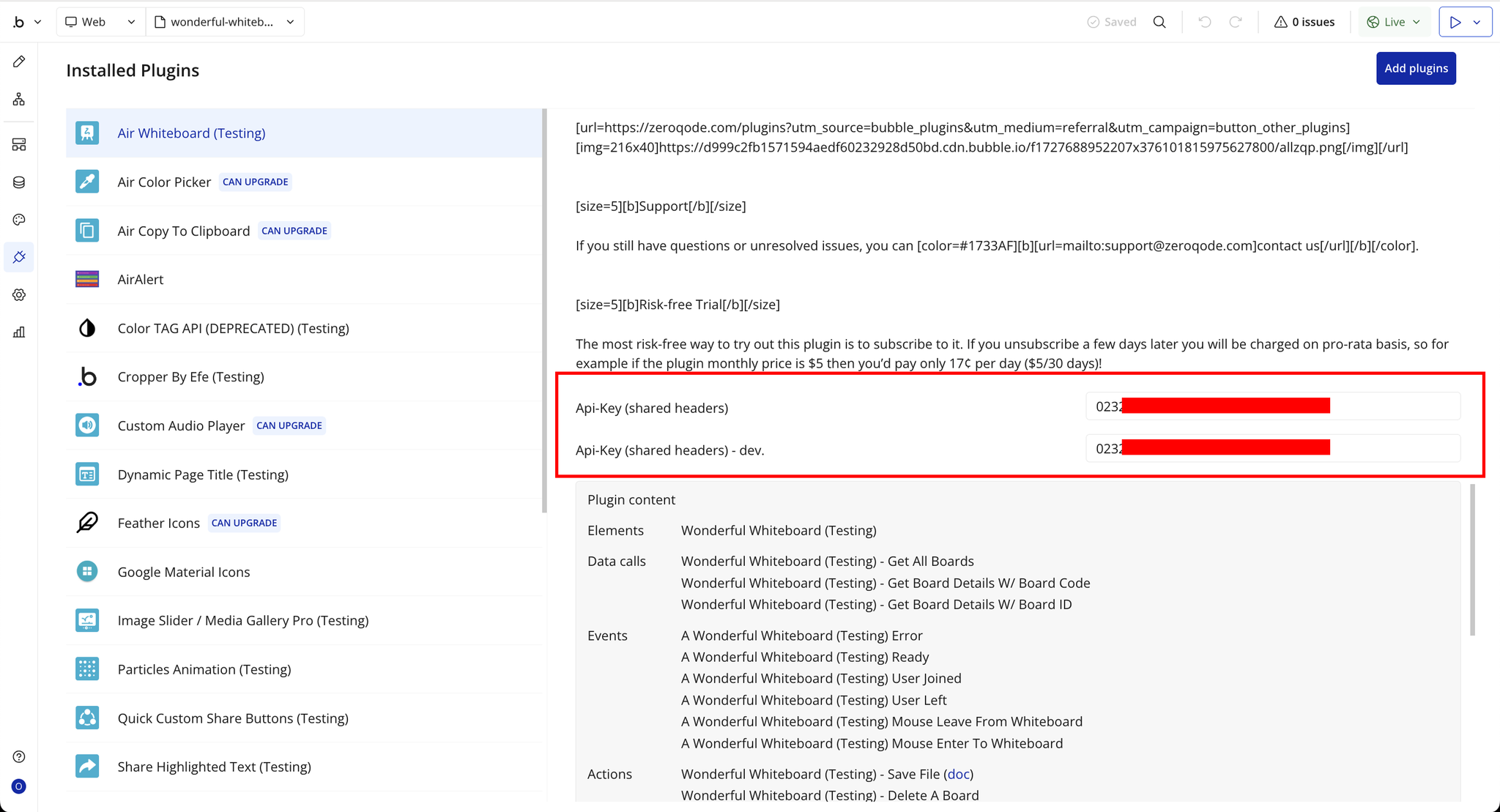Select the Feather Icons plugin
Viewport: 1500px width, 812px height.
tap(159, 524)
